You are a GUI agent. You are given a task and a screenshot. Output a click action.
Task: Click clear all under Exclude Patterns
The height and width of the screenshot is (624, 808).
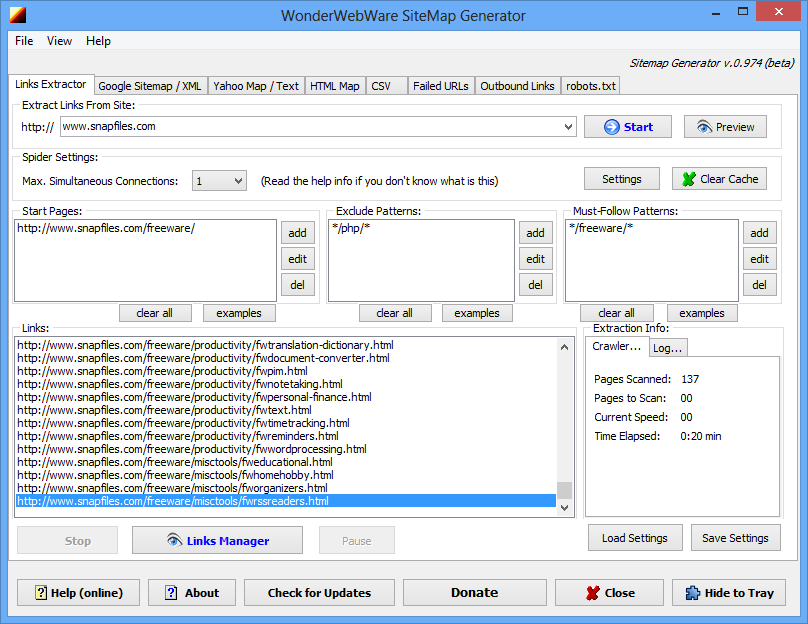click(x=395, y=313)
